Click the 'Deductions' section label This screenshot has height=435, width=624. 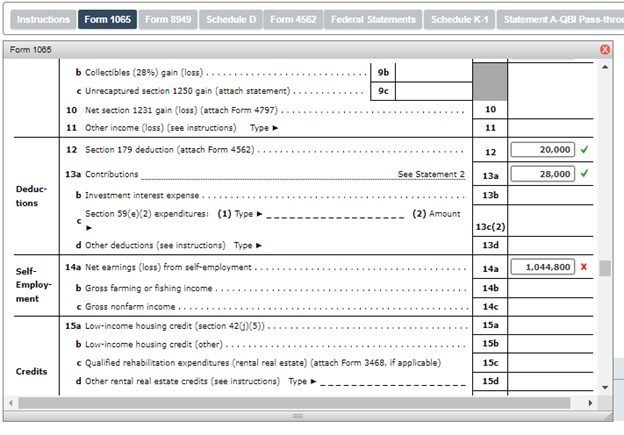pos(31,196)
